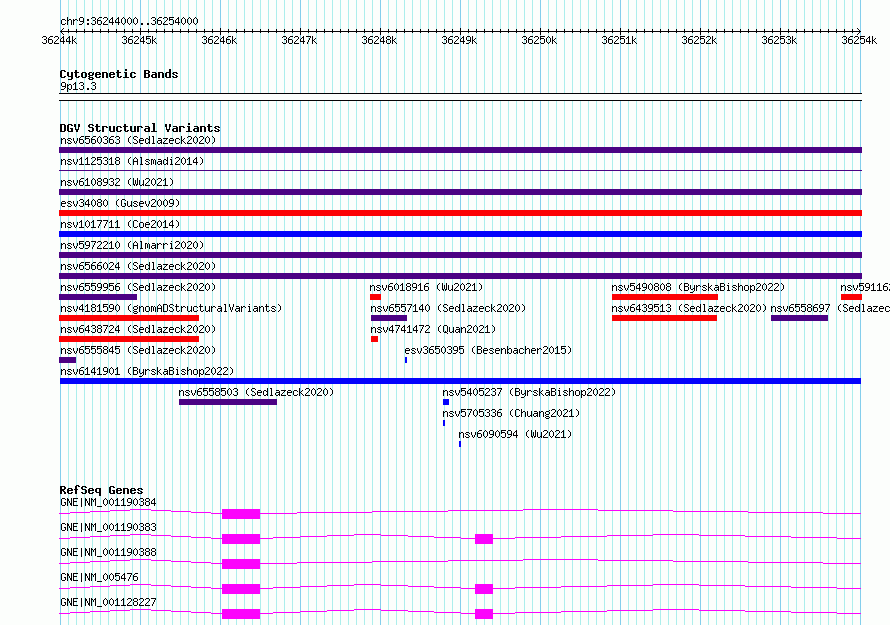The image size is (890, 625).
Task: Click the esv34080 (Gusev2009) label
Action: [x=120, y=203]
